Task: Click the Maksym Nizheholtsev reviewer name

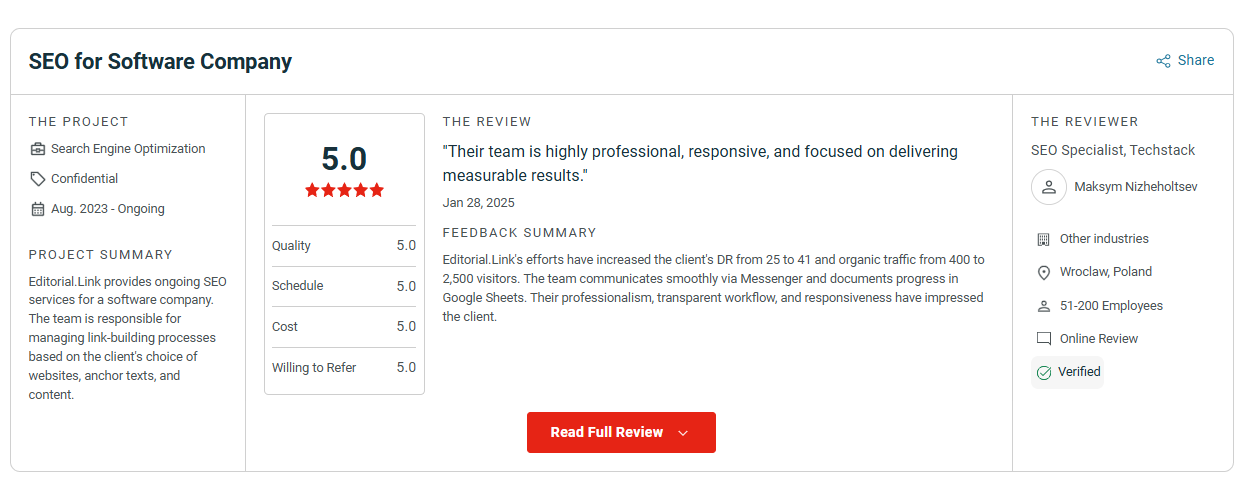Action: point(1135,187)
